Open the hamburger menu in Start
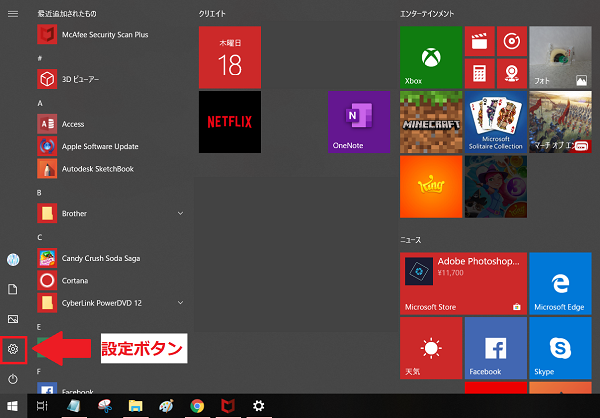Image resolution: width=600 pixels, height=418 pixels. pos(13,14)
